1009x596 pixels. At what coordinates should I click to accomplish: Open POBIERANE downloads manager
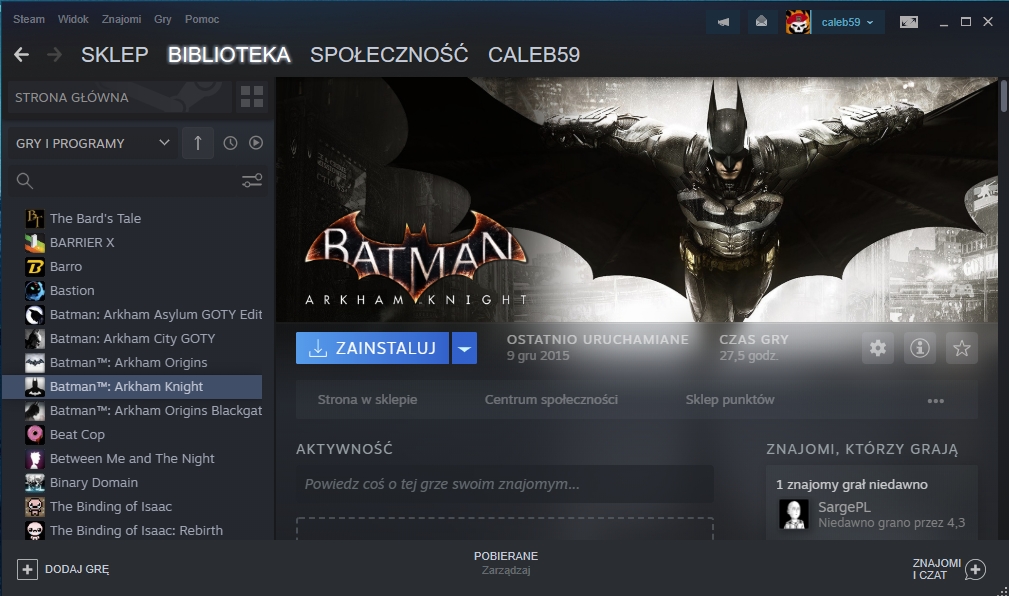[x=506, y=563]
